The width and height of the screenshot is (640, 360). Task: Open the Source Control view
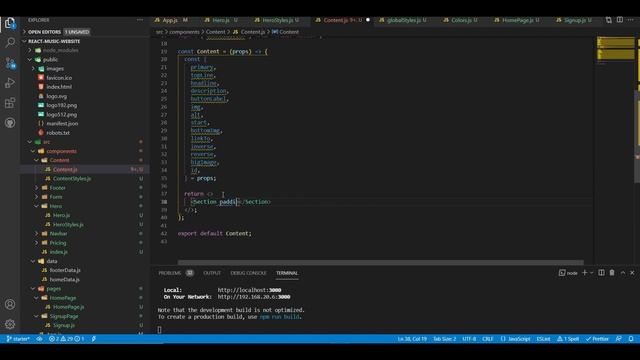pos(10,62)
